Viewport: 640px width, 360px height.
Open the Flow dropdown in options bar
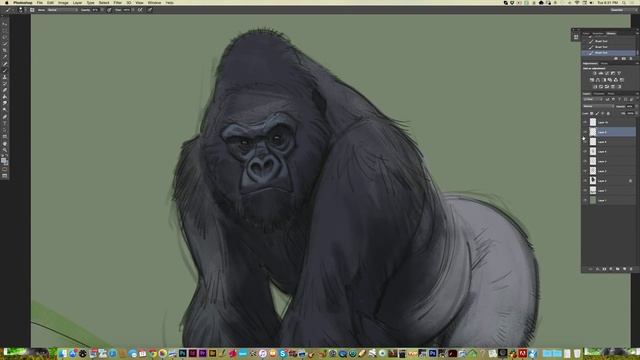[x=133, y=10]
